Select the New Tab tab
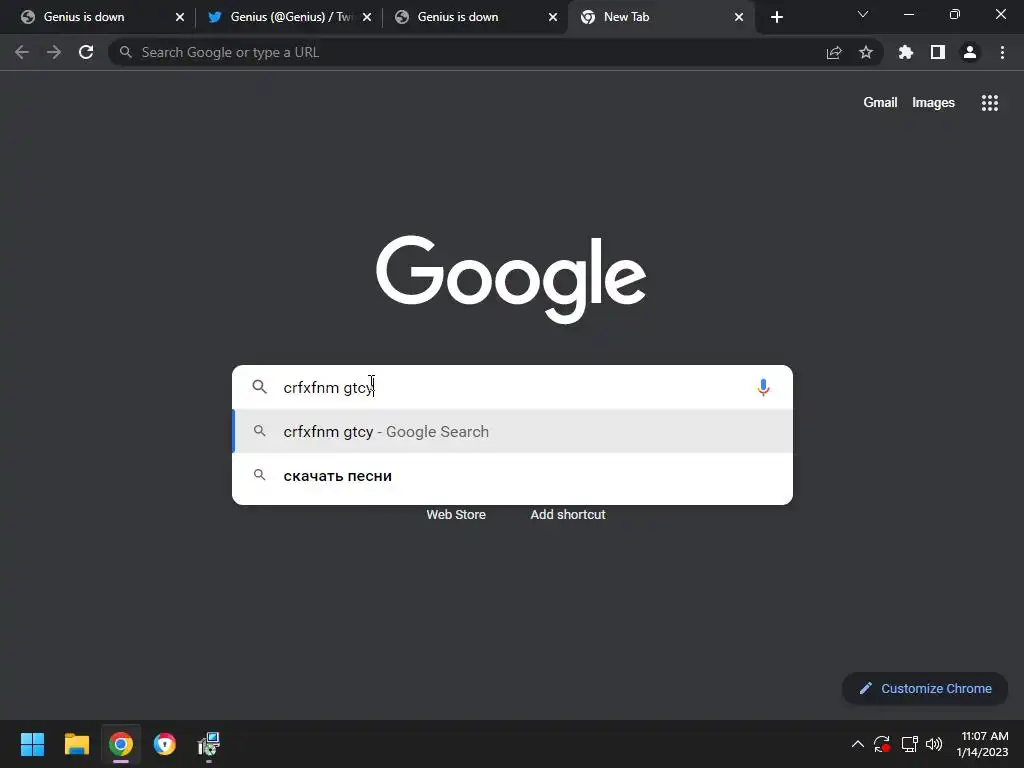Screen dimensions: 1024x768 coord(662,17)
